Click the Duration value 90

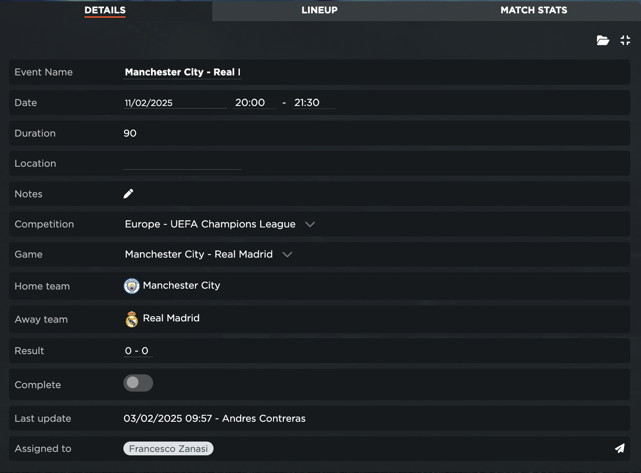[x=130, y=133]
